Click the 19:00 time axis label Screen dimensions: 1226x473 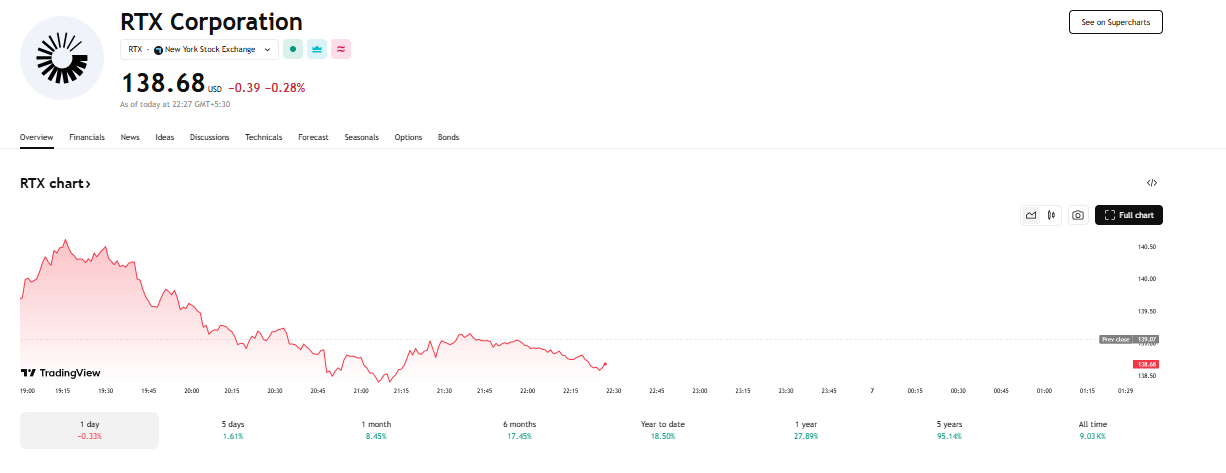pyautogui.click(x=27, y=391)
